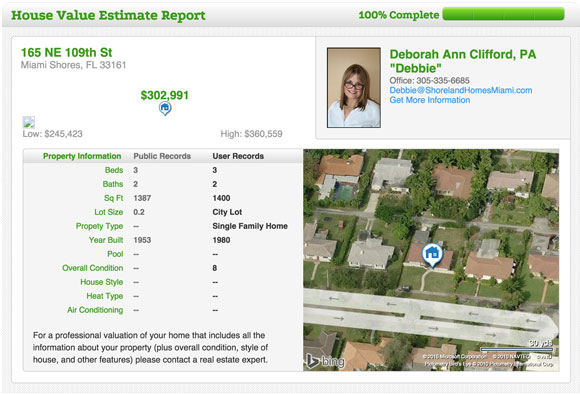Click the High: $360,559 value
Screen dimensions: 580x394
pyautogui.click(x=251, y=134)
